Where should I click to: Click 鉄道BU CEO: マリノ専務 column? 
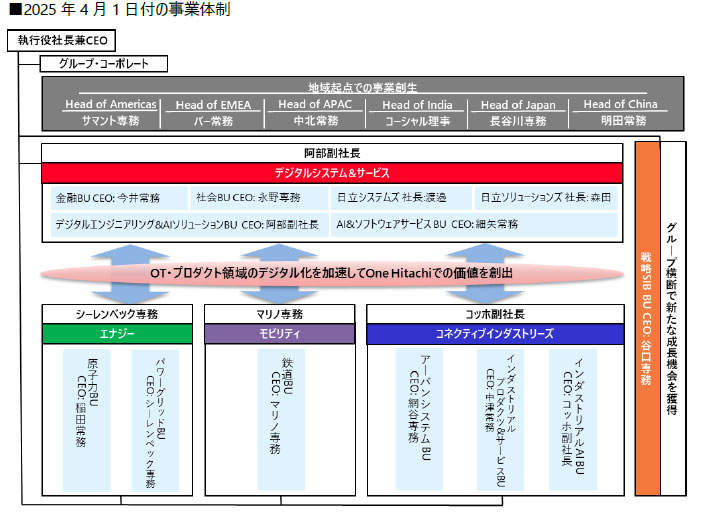point(281,419)
